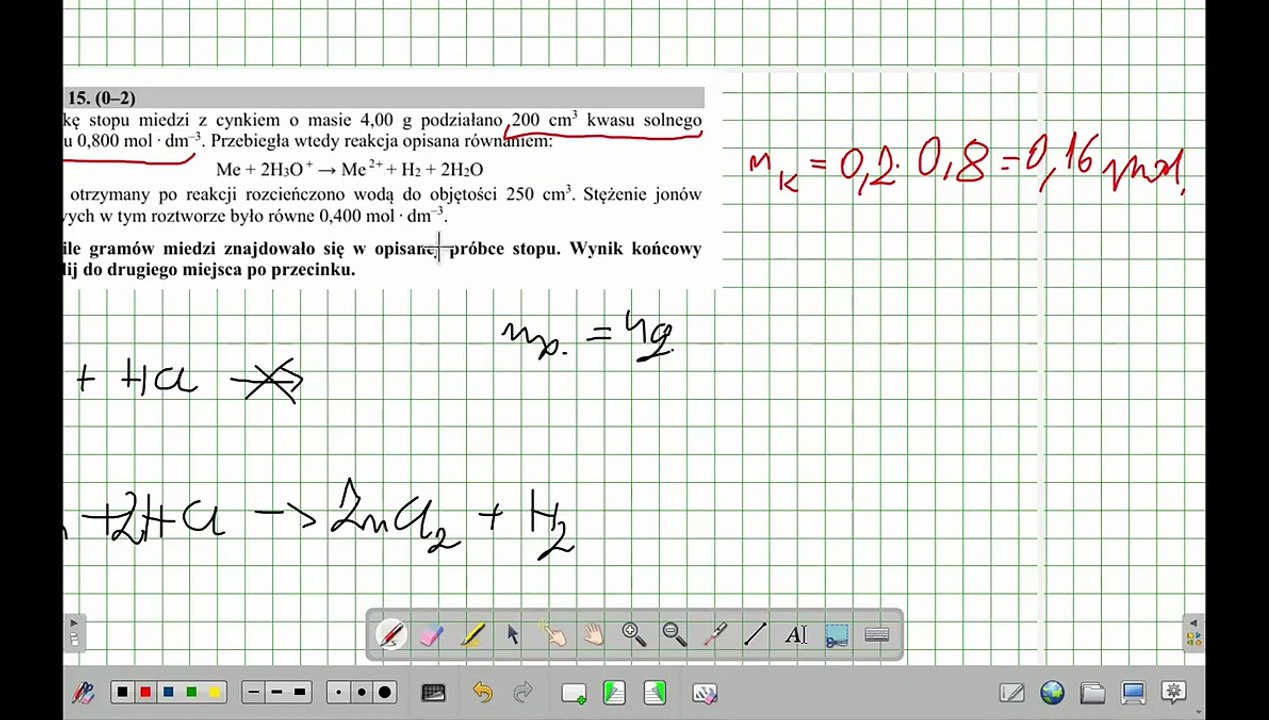Expand the left page panel arrow
The width and height of the screenshot is (1269, 720).
pyautogui.click(x=74, y=633)
